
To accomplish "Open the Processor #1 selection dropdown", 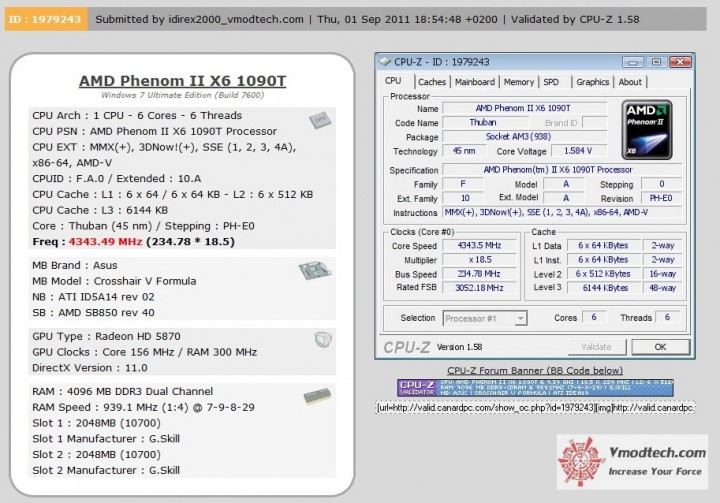I will [520, 318].
